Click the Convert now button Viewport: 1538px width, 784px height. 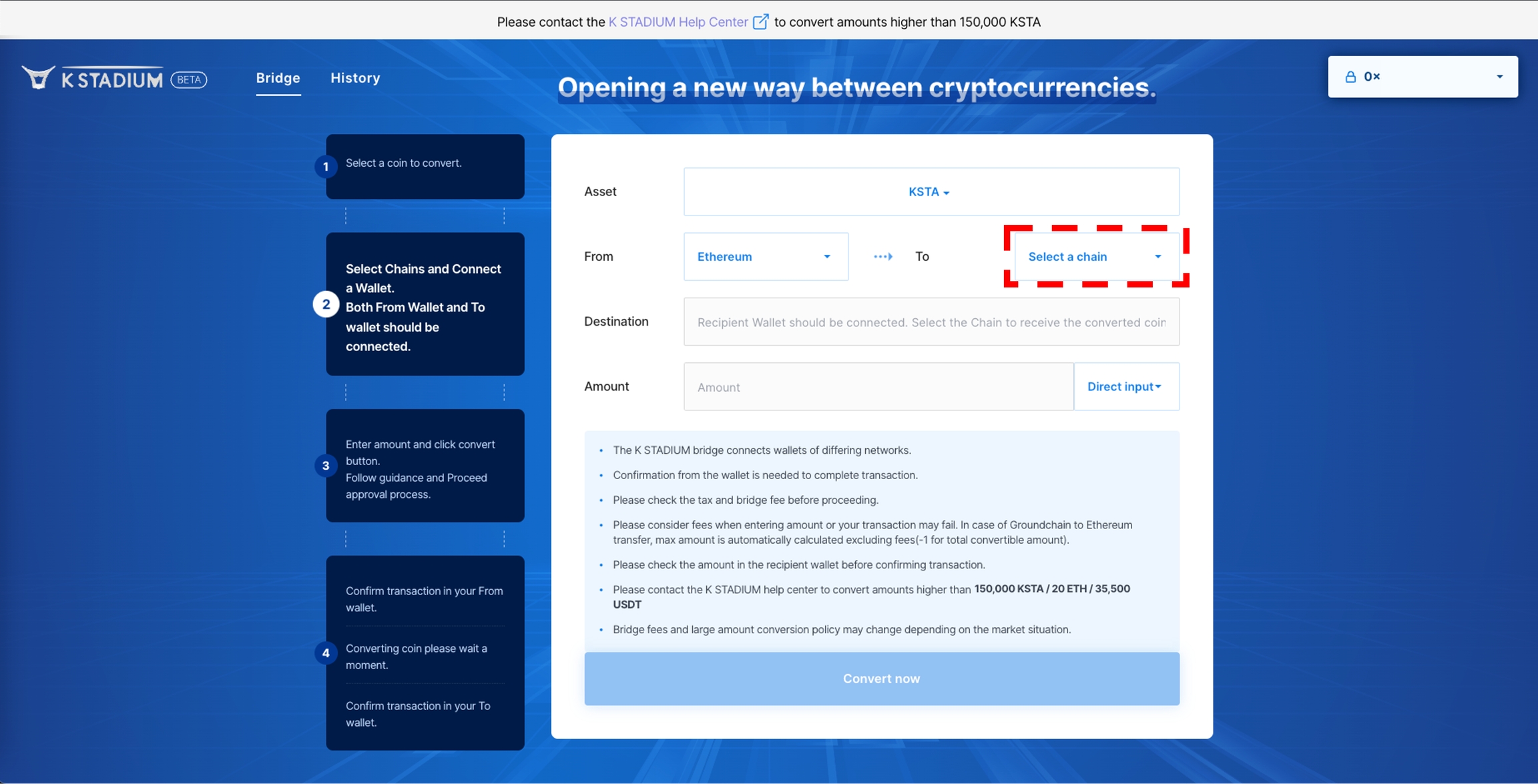click(x=882, y=679)
